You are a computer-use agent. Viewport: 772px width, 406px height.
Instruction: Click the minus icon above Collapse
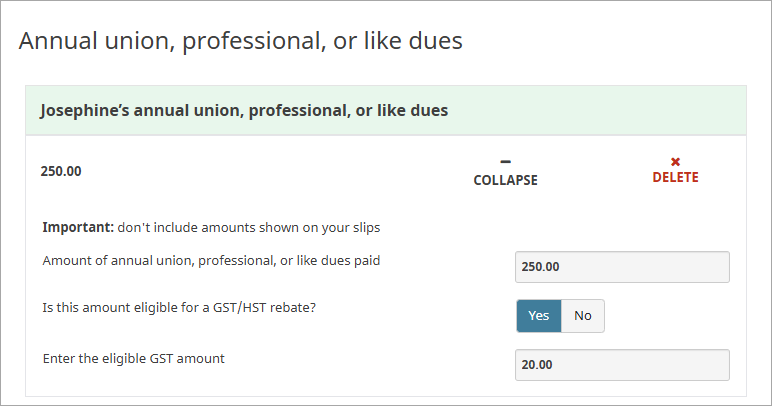click(505, 162)
